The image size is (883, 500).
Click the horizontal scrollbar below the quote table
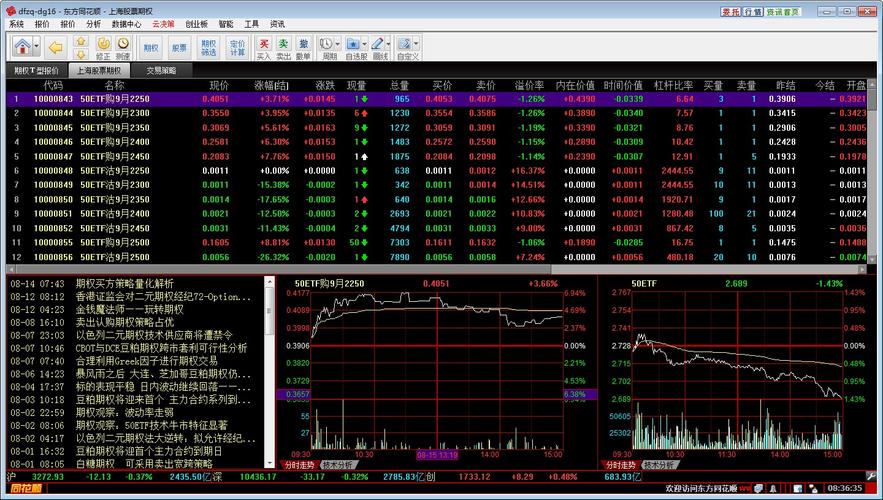tap(436, 270)
